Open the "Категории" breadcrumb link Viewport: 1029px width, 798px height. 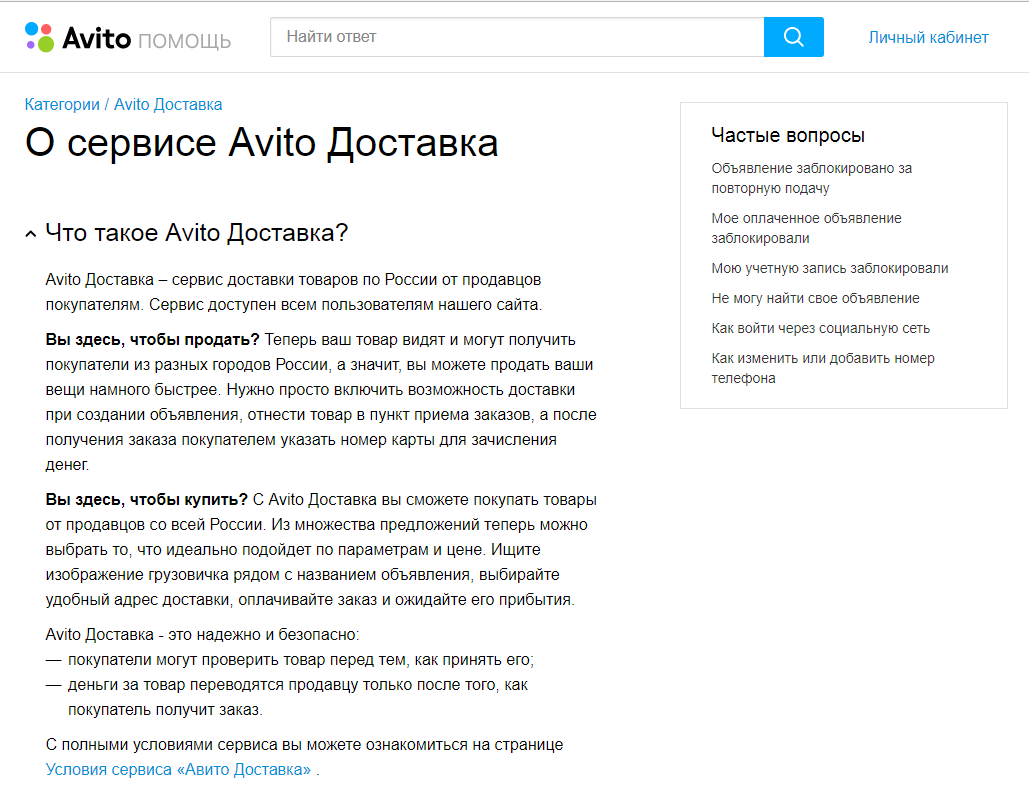tap(62, 104)
